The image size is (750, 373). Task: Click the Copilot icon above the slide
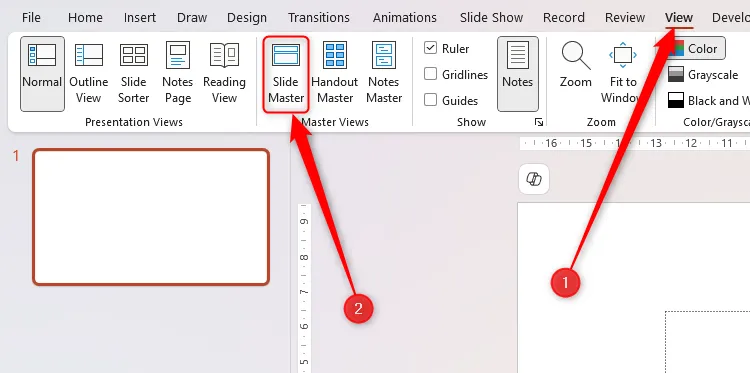[534, 179]
